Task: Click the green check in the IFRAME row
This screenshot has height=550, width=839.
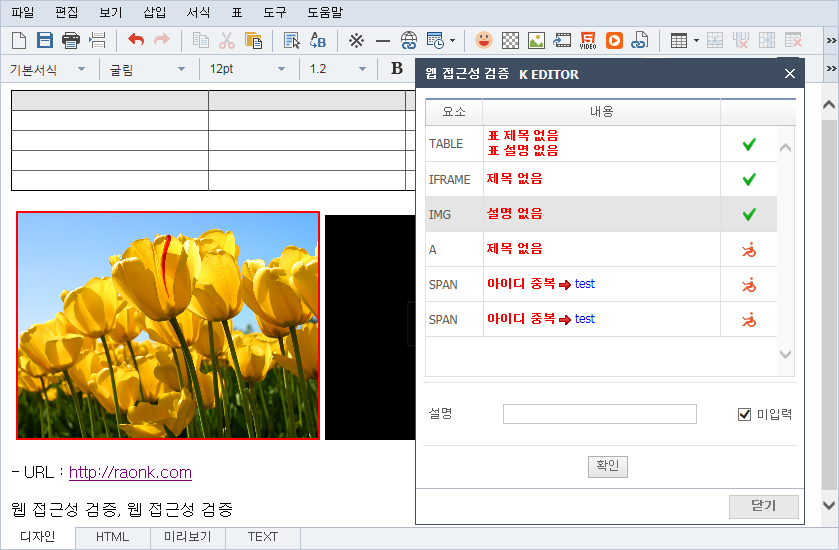Action: [x=749, y=179]
